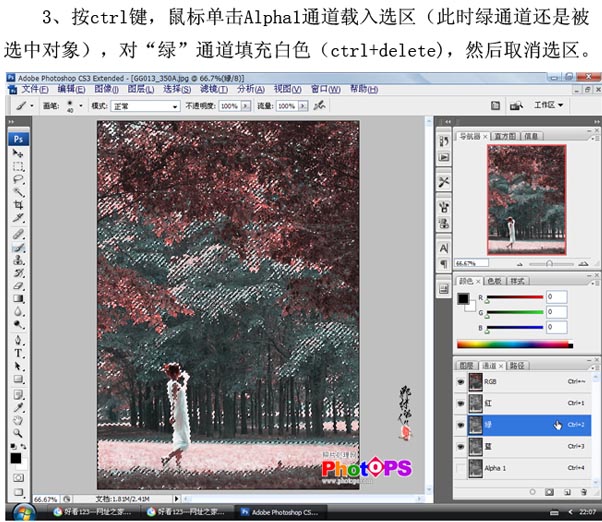Select the Dodge tool
This screenshot has width=602, height=522.
coord(18,325)
